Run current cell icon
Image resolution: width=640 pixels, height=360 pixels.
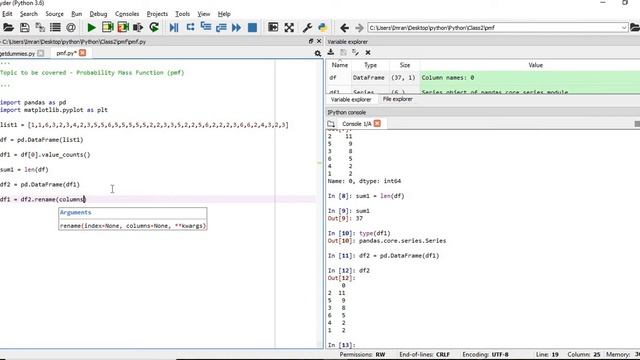click(108, 27)
